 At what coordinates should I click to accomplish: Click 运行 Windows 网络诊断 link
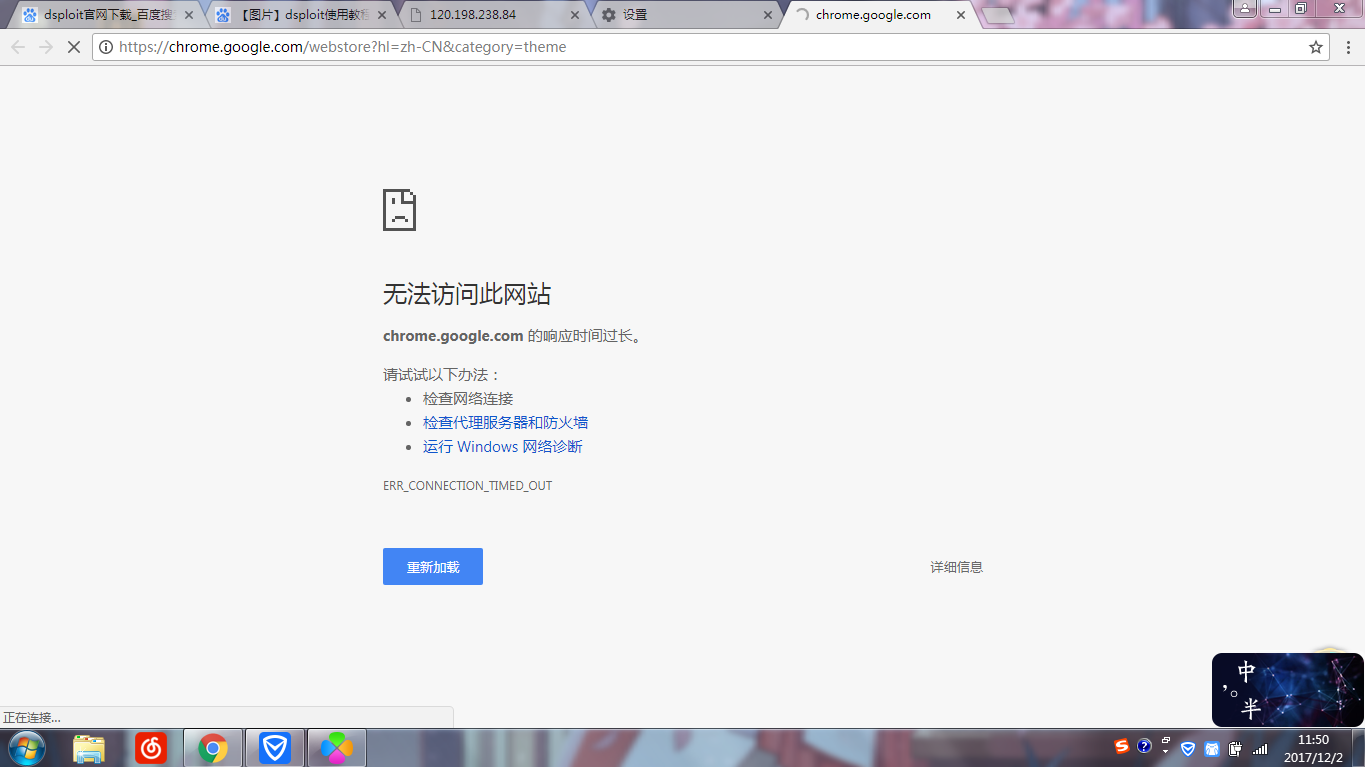[502, 446]
